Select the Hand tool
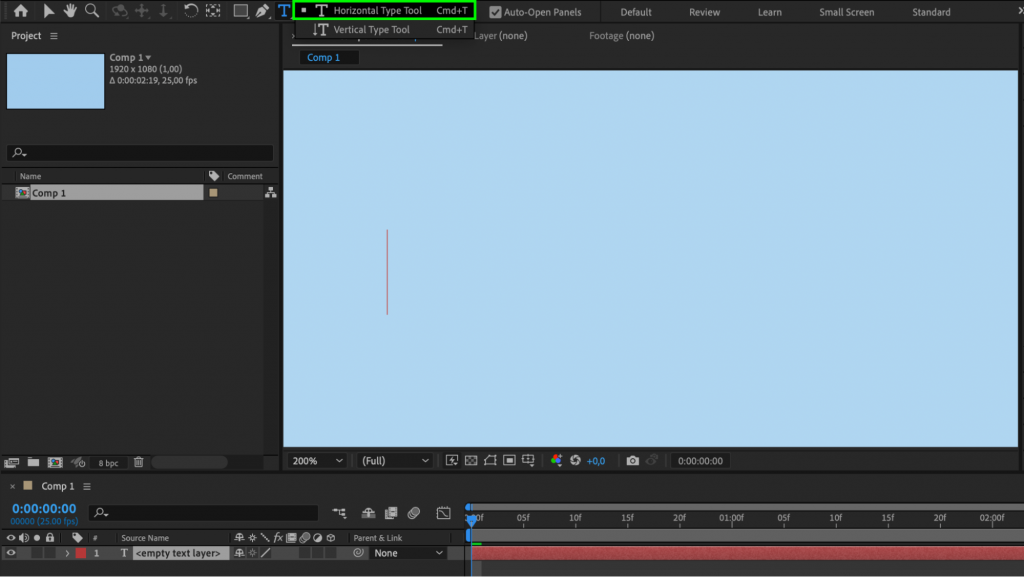 [x=69, y=12]
